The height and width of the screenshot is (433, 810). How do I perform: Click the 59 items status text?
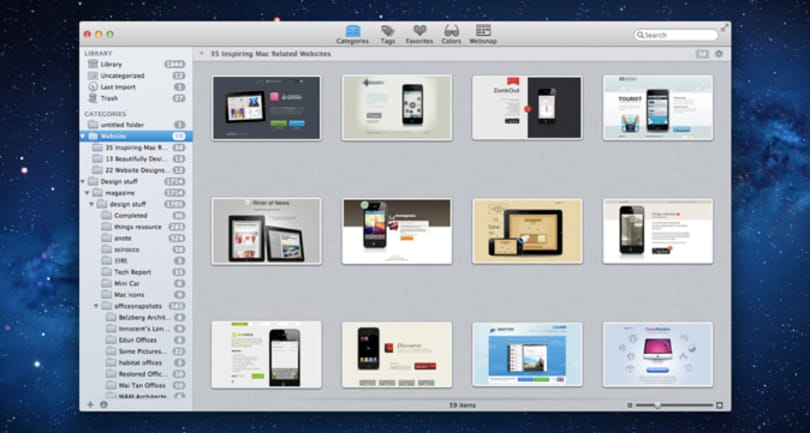coord(462,406)
